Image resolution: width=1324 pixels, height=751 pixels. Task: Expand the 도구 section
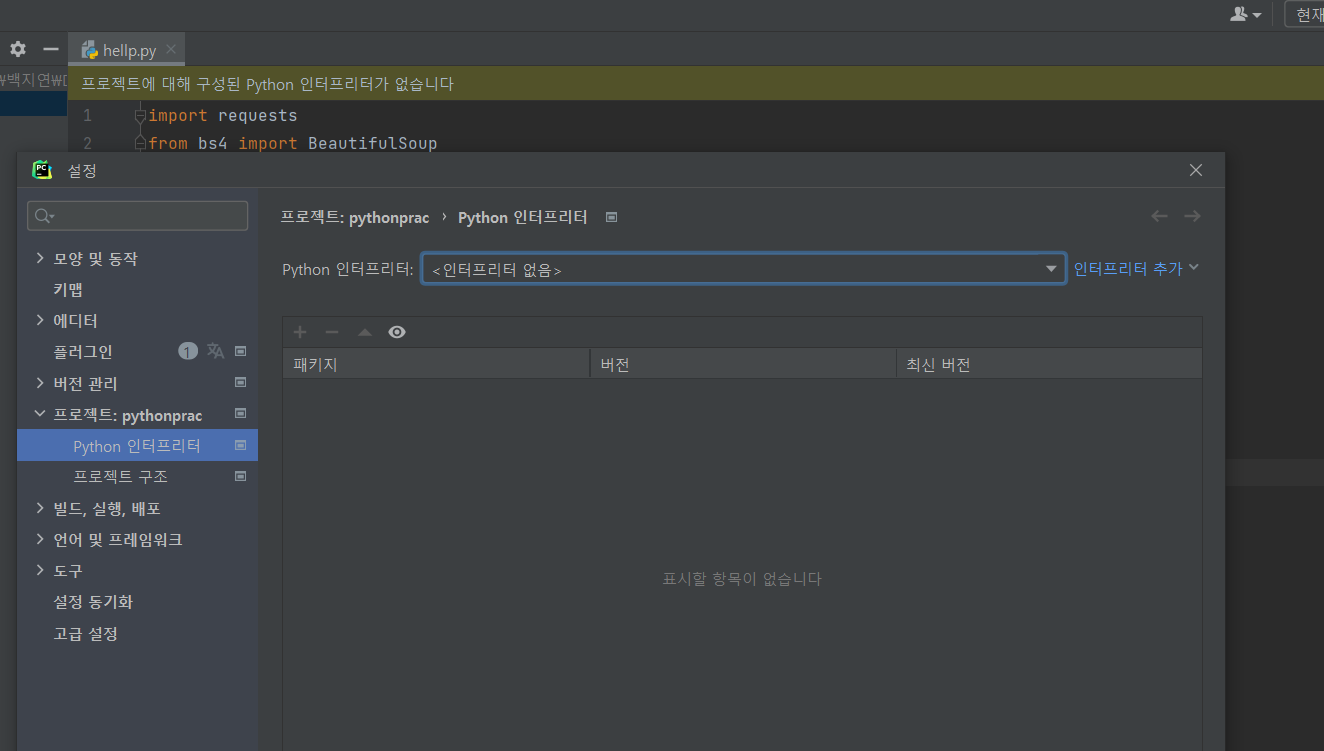pos(40,570)
